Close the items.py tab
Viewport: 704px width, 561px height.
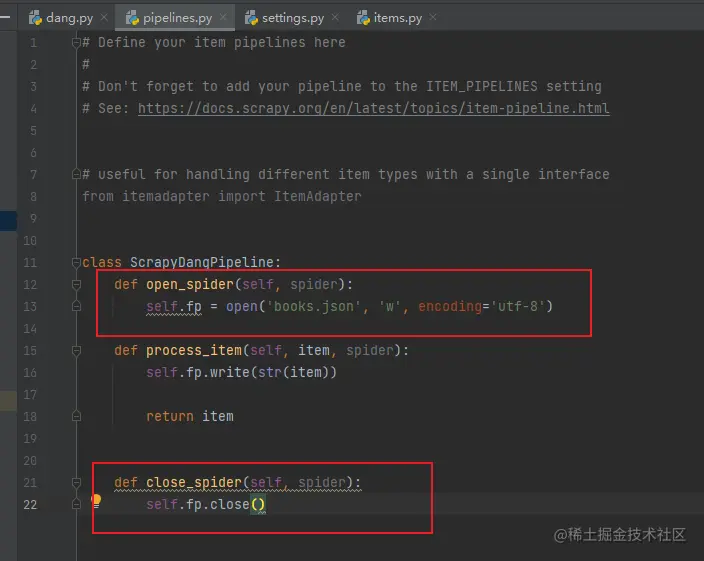coord(433,17)
